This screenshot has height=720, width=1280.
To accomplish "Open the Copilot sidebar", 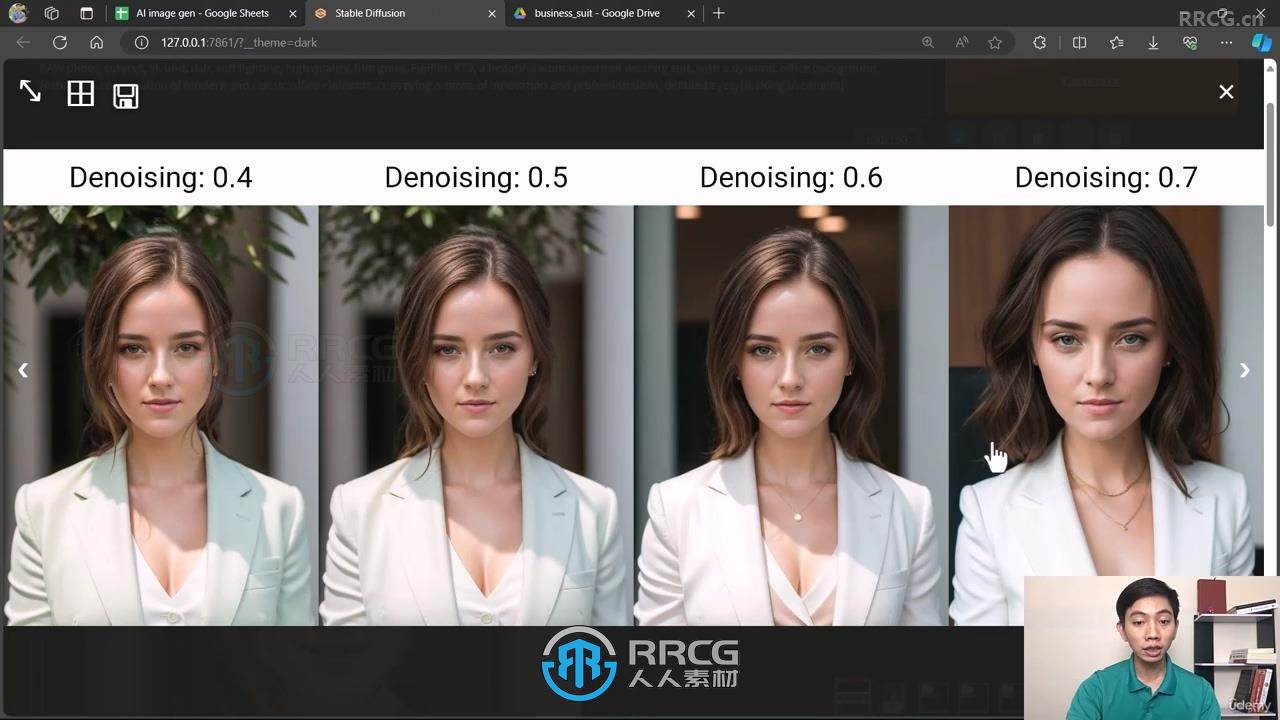I will coord(1261,42).
